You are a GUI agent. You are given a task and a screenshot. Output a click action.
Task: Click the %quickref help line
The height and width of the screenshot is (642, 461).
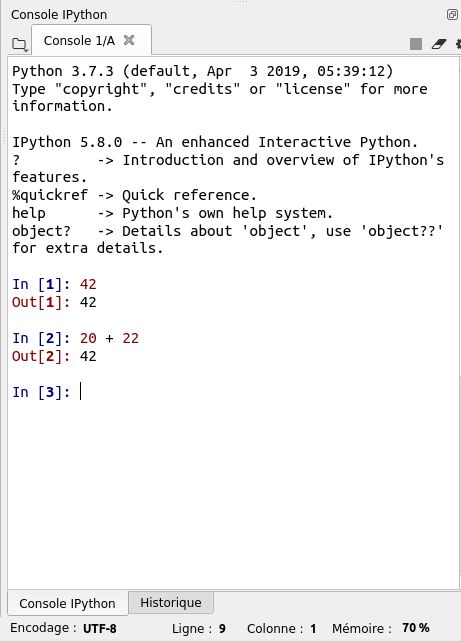[x=134, y=195]
